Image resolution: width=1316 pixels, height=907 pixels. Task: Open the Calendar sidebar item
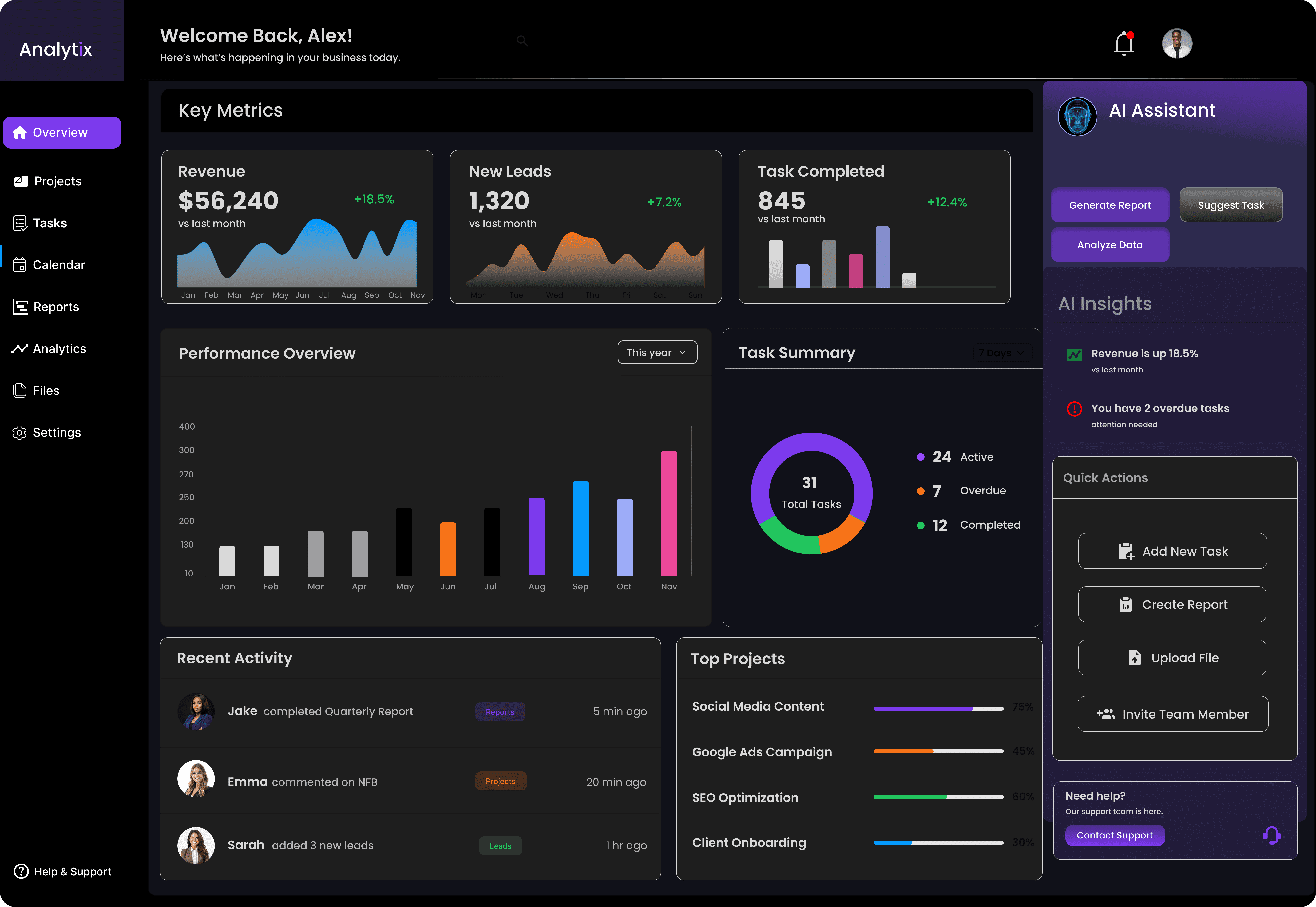point(49,265)
